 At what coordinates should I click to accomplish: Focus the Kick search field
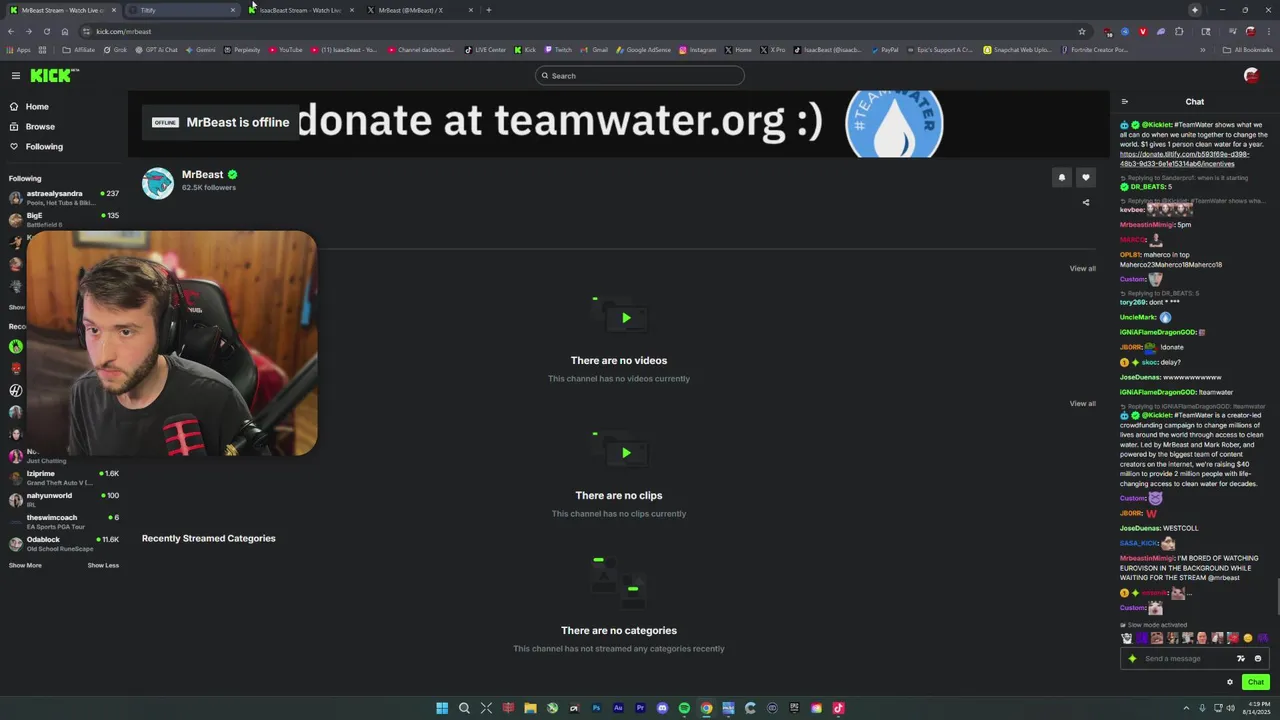640,76
